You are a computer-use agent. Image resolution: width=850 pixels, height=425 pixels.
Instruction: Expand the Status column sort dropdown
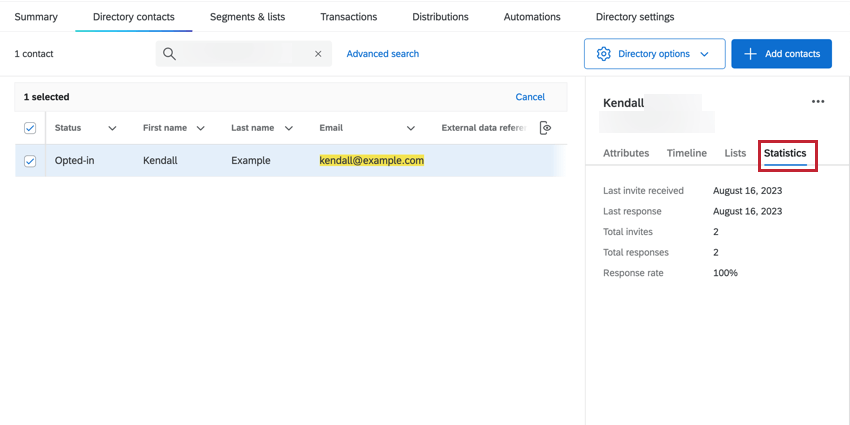pos(112,128)
